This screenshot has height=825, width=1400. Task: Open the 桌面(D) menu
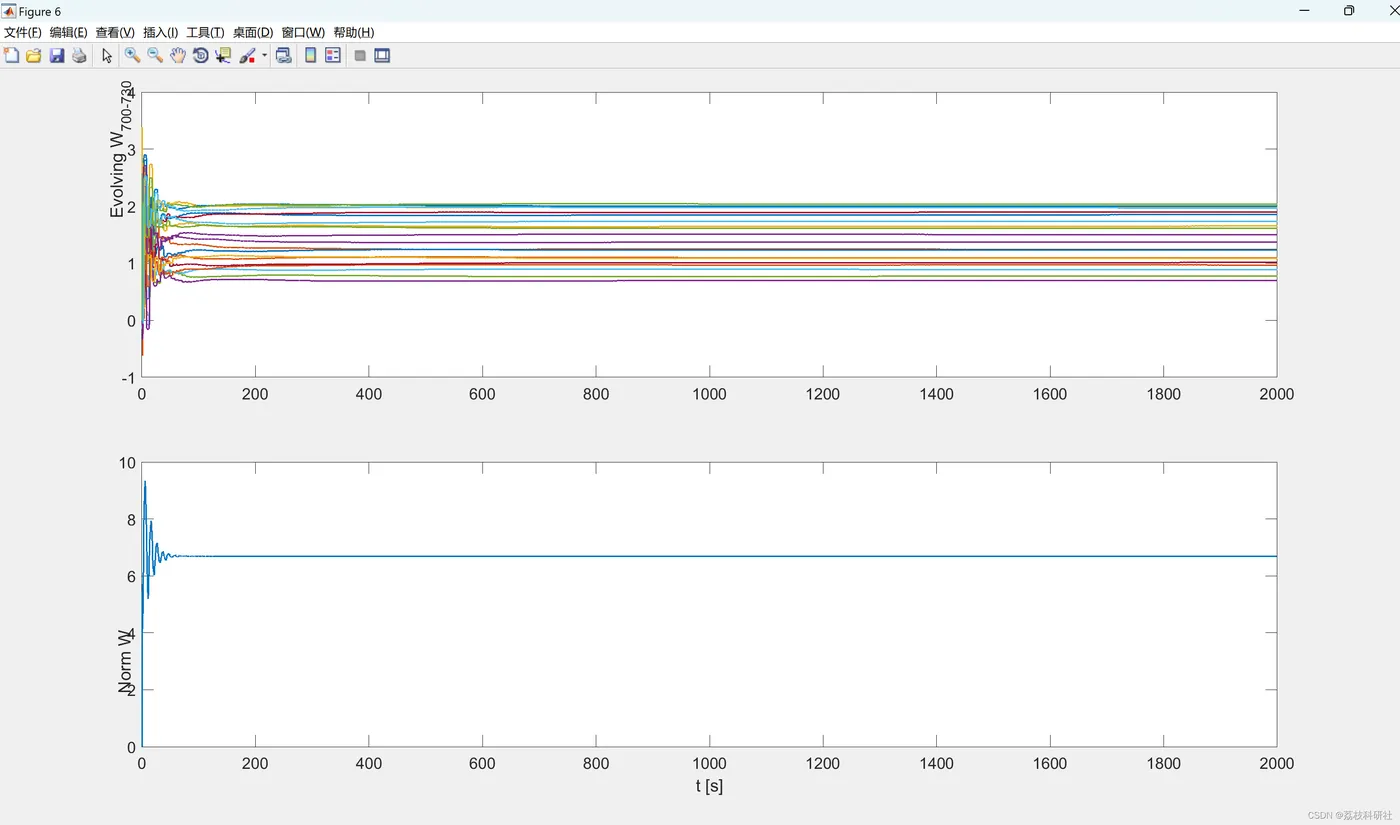pos(253,33)
